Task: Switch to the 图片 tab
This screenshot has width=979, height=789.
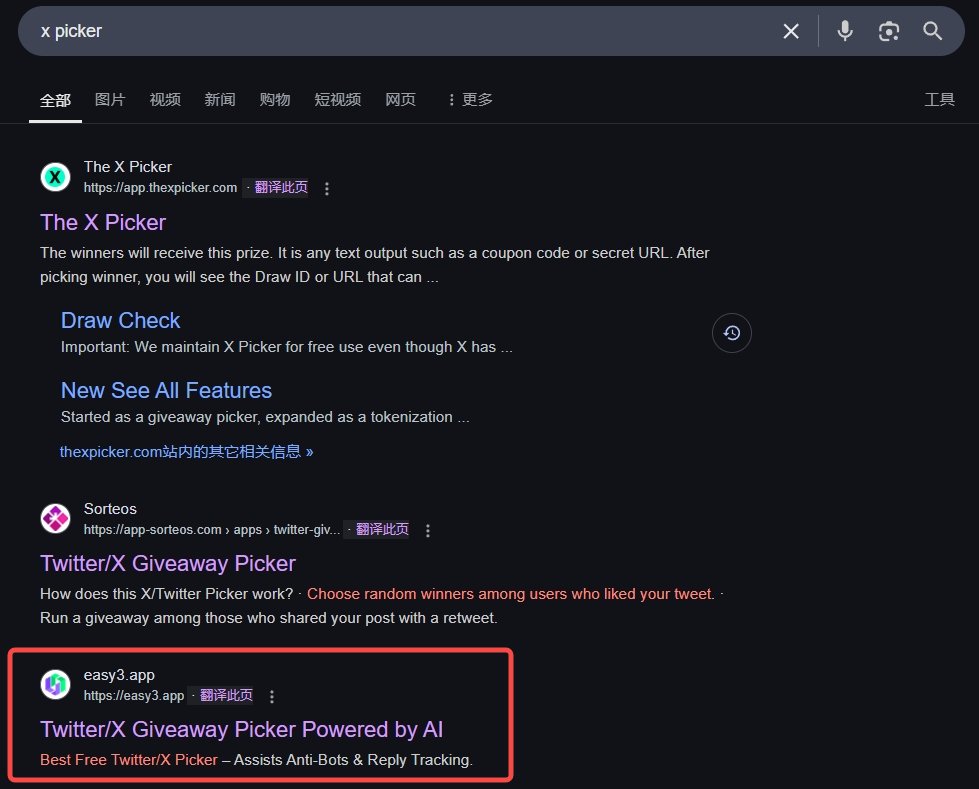Action: pyautogui.click(x=110, y=99)
